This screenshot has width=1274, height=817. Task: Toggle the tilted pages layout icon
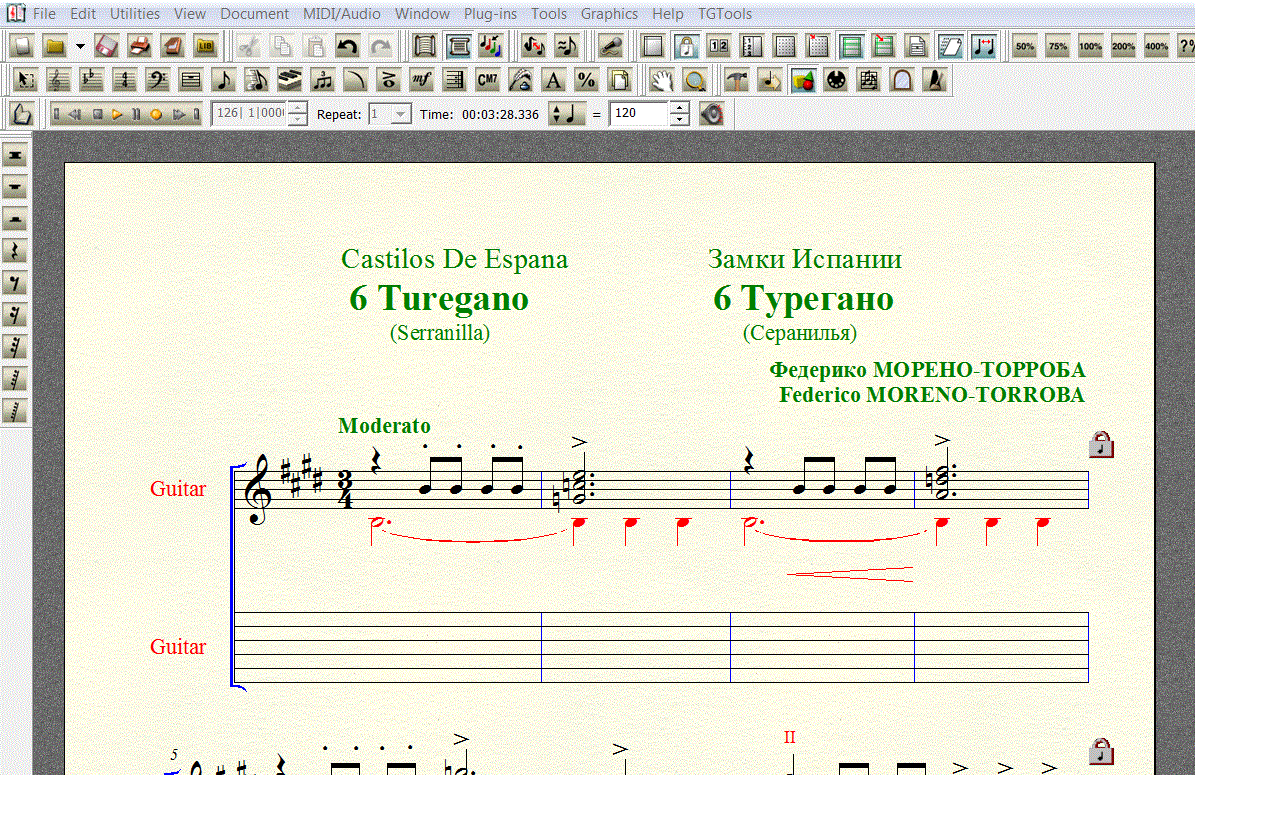coord(950,46)
